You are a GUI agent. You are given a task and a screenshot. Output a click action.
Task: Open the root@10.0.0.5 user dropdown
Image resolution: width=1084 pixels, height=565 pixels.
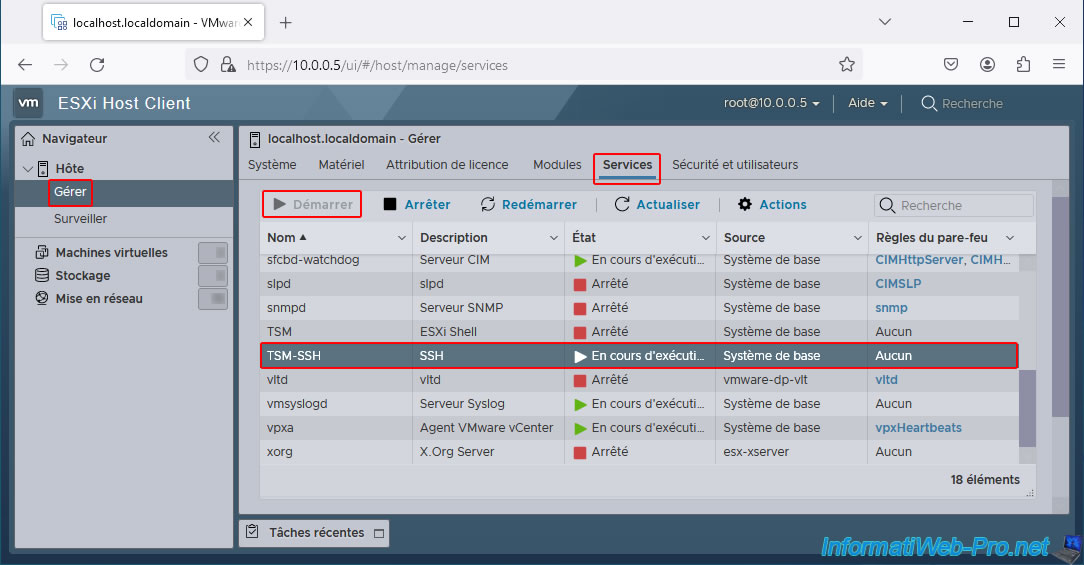click(x=771, y=103)
